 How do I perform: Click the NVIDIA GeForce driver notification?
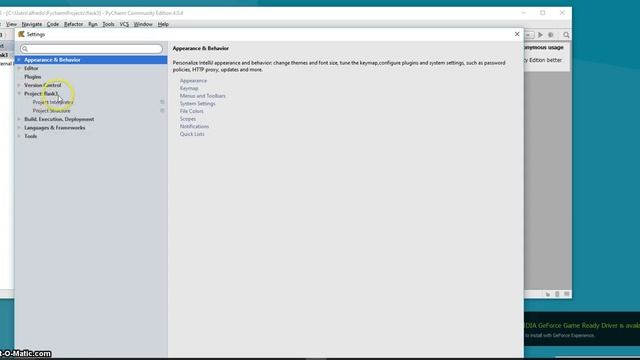(x=582, y=329)
